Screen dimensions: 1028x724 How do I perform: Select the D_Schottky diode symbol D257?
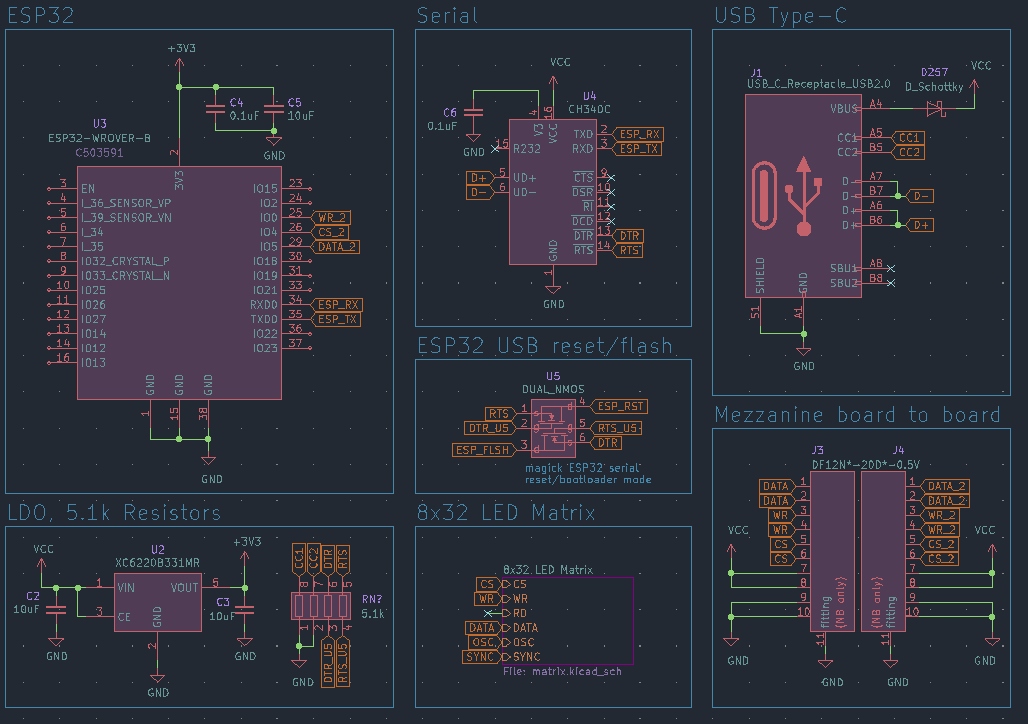(x=936, y=108)
